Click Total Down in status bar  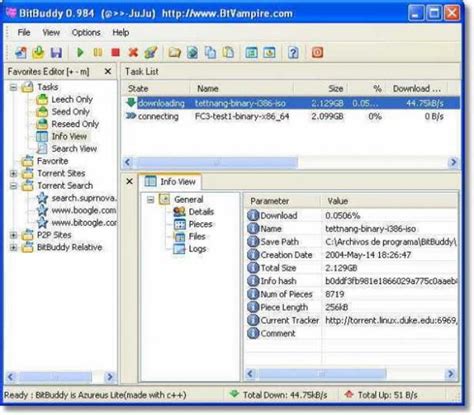(x=280, y=395)
